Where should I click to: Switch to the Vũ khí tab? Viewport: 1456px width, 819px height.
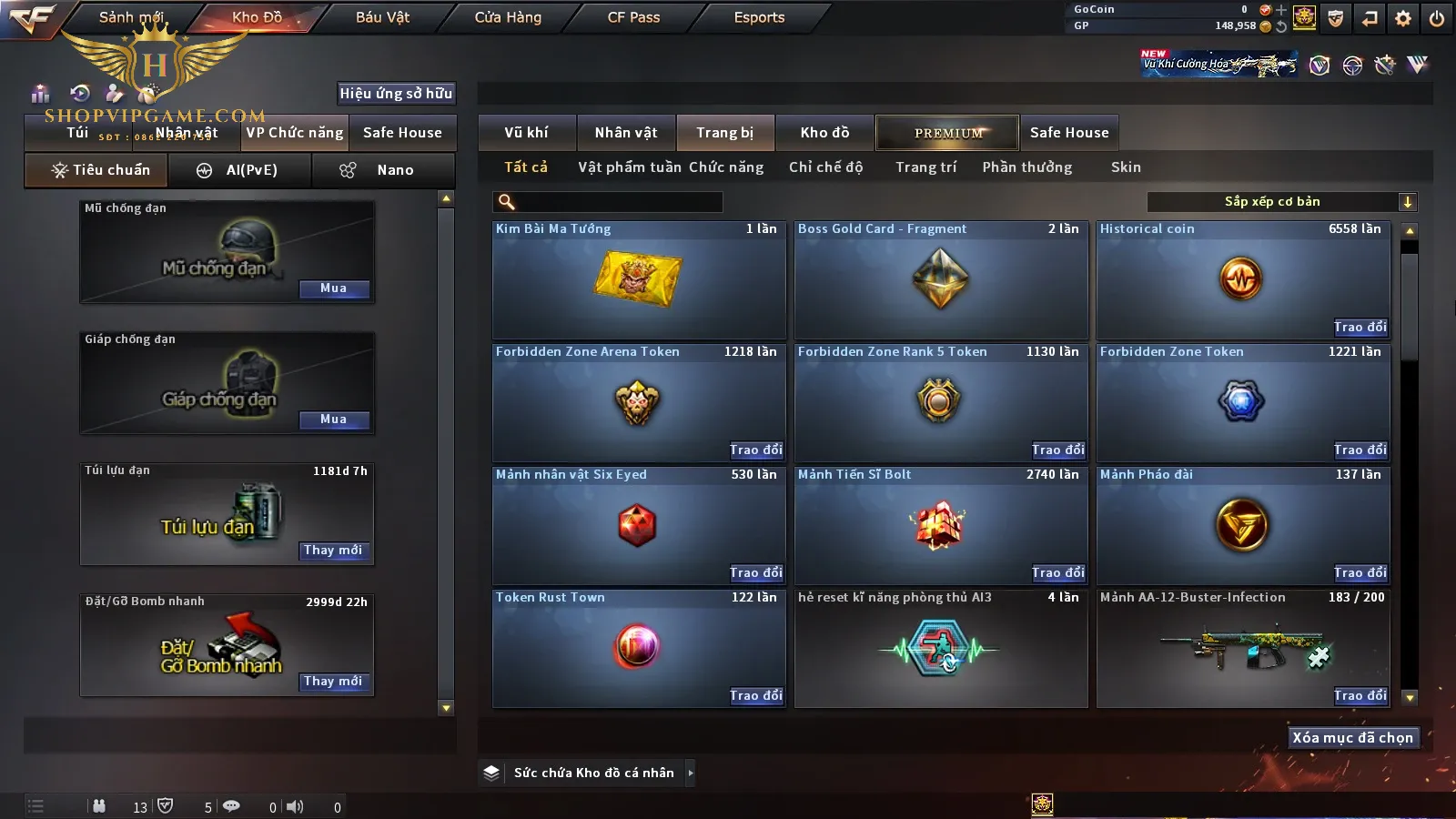(527, 133)
